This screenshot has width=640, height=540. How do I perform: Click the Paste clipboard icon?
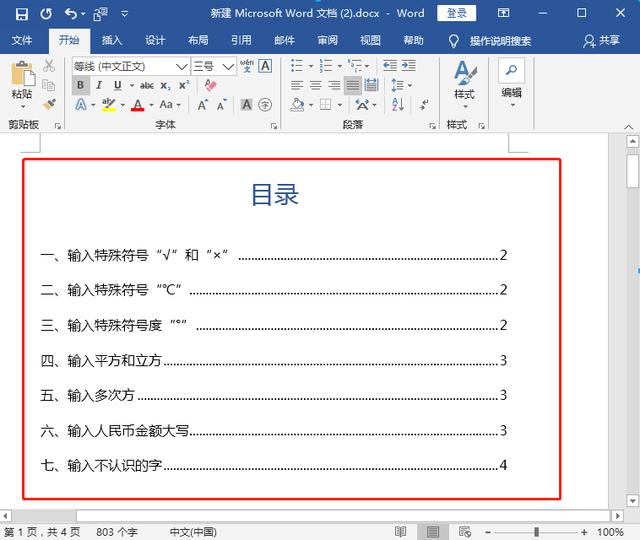tap(23, 73)
